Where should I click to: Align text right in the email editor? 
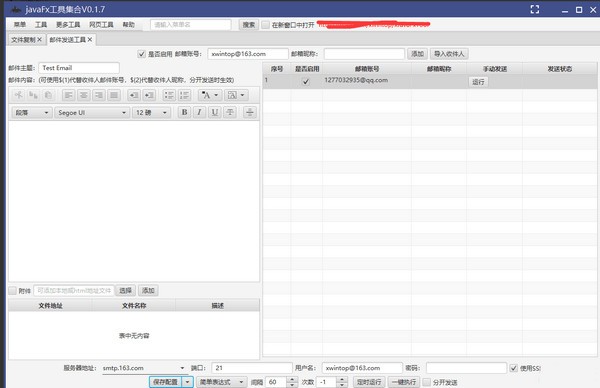pos(99,95)
